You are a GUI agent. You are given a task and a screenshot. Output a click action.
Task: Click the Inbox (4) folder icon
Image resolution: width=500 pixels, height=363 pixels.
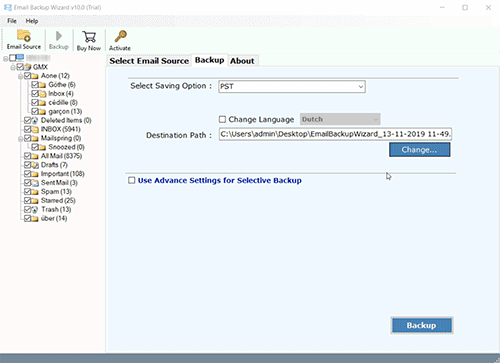pyautogui.click(x=42, y=94)
